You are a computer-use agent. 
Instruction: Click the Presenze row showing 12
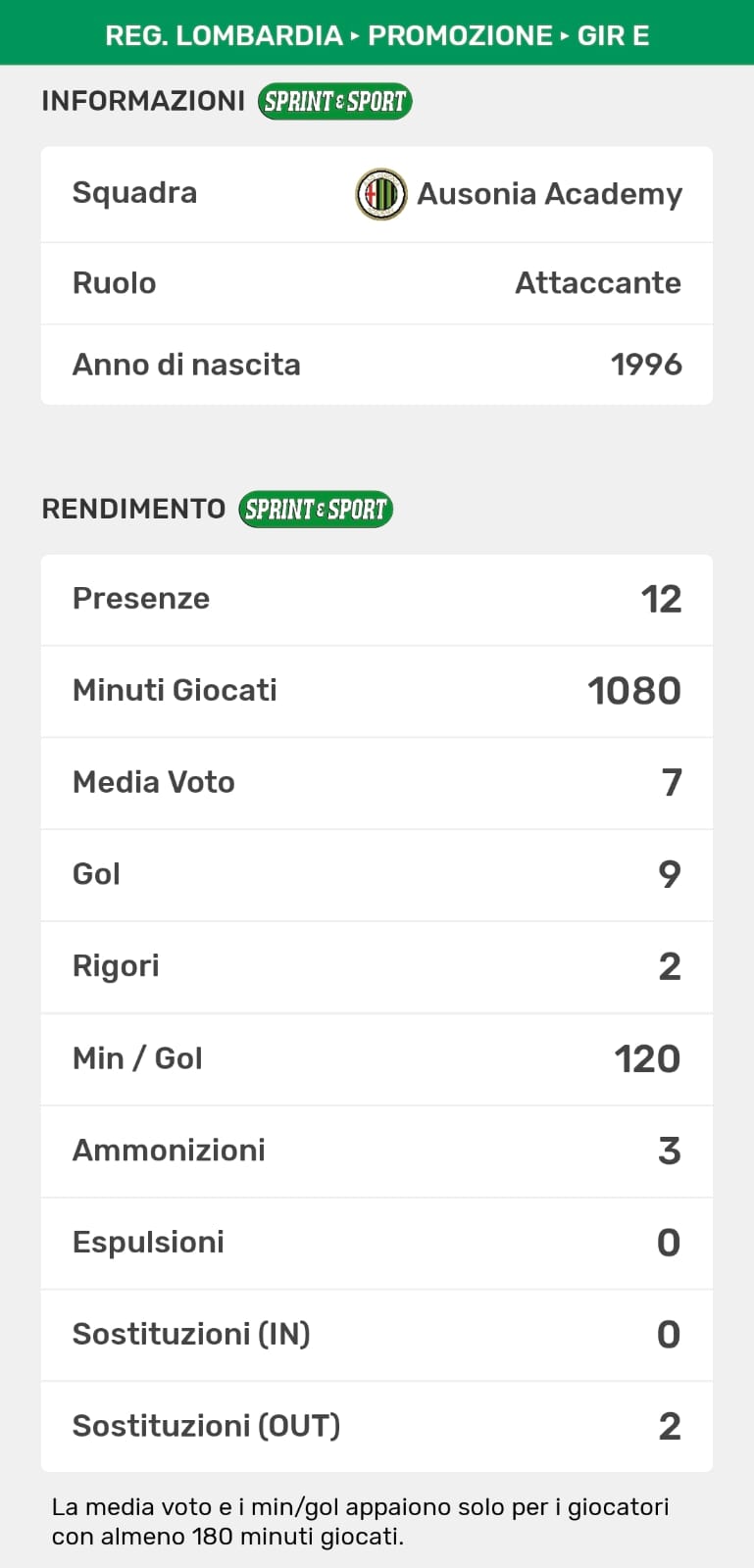[x=377, y=599]
